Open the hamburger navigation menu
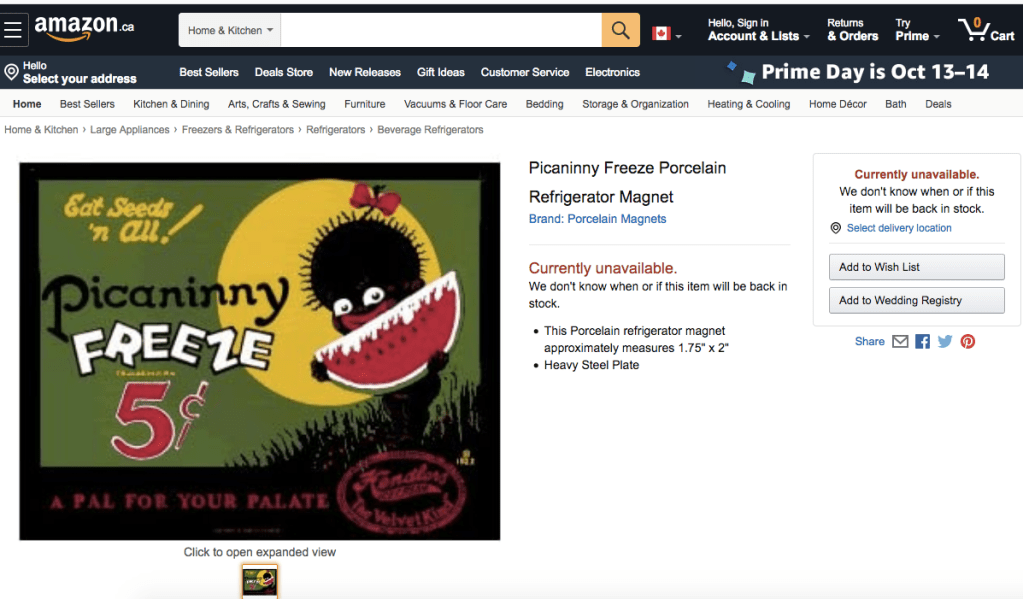The height and width of the screenshot is (599, 1023). [x=13, y=29]
